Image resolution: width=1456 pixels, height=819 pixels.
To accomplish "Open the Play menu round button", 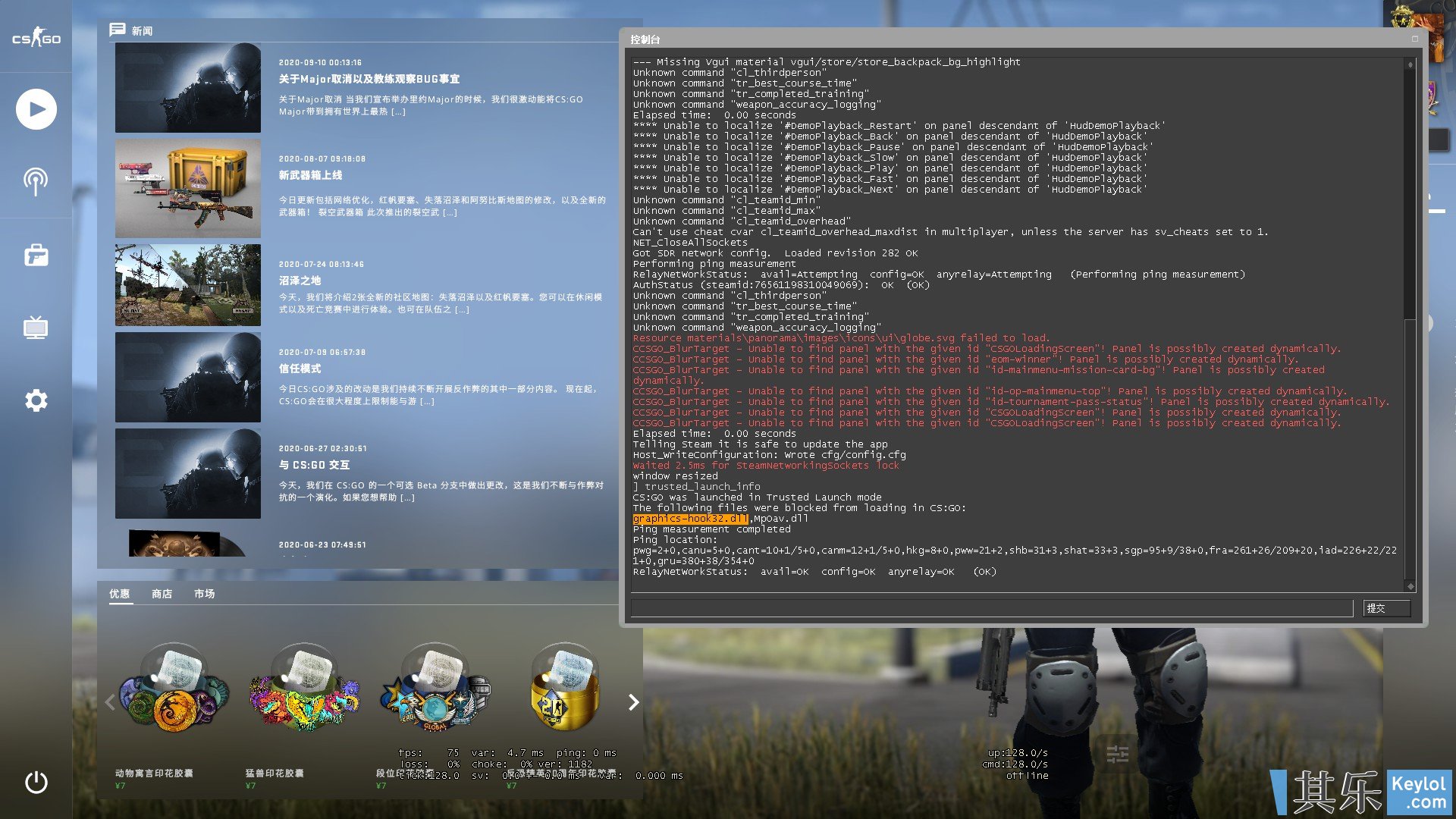I will click(36, 109).
